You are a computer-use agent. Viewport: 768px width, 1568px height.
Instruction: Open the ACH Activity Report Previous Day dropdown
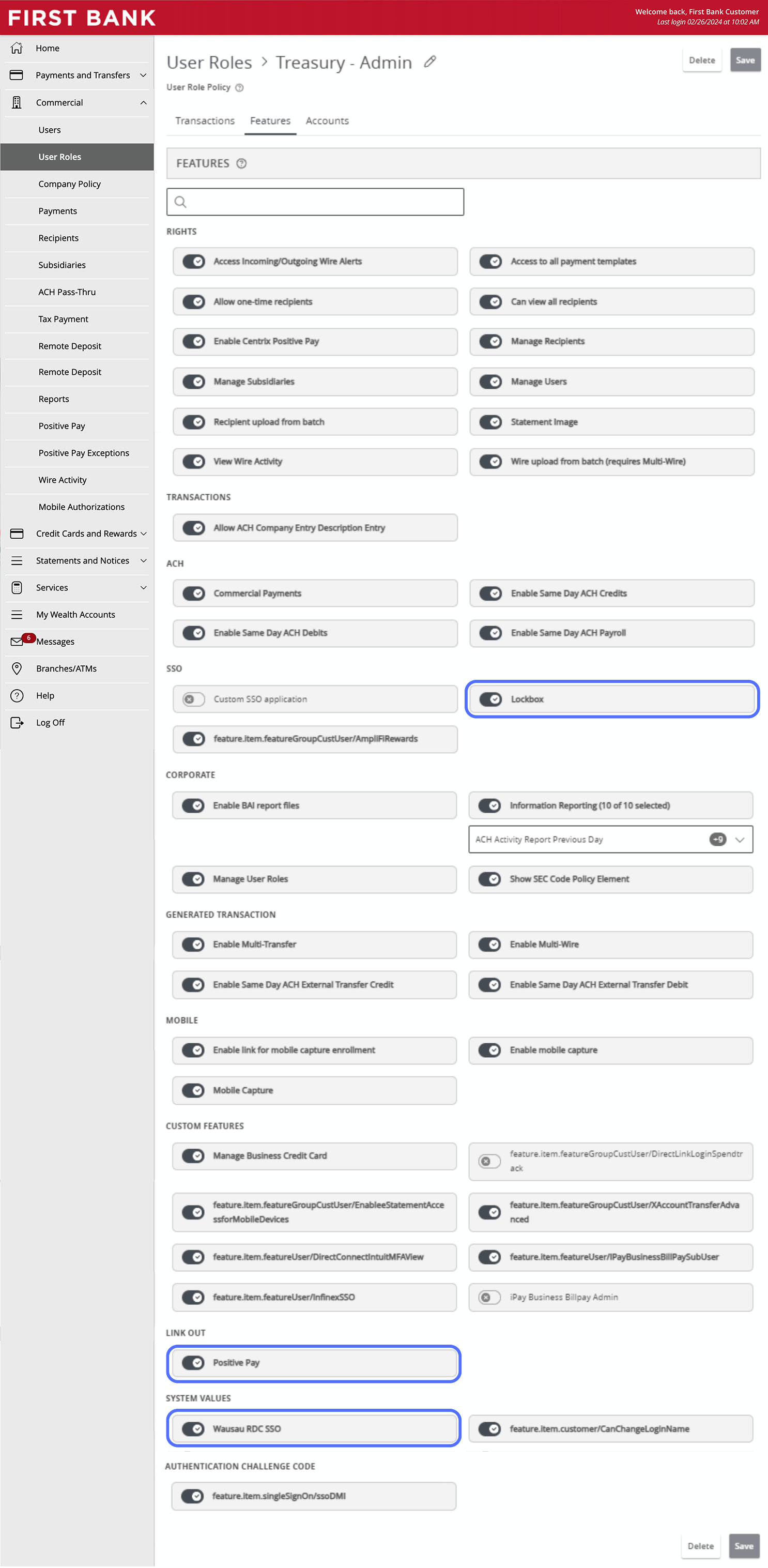(x=610, y=840)
